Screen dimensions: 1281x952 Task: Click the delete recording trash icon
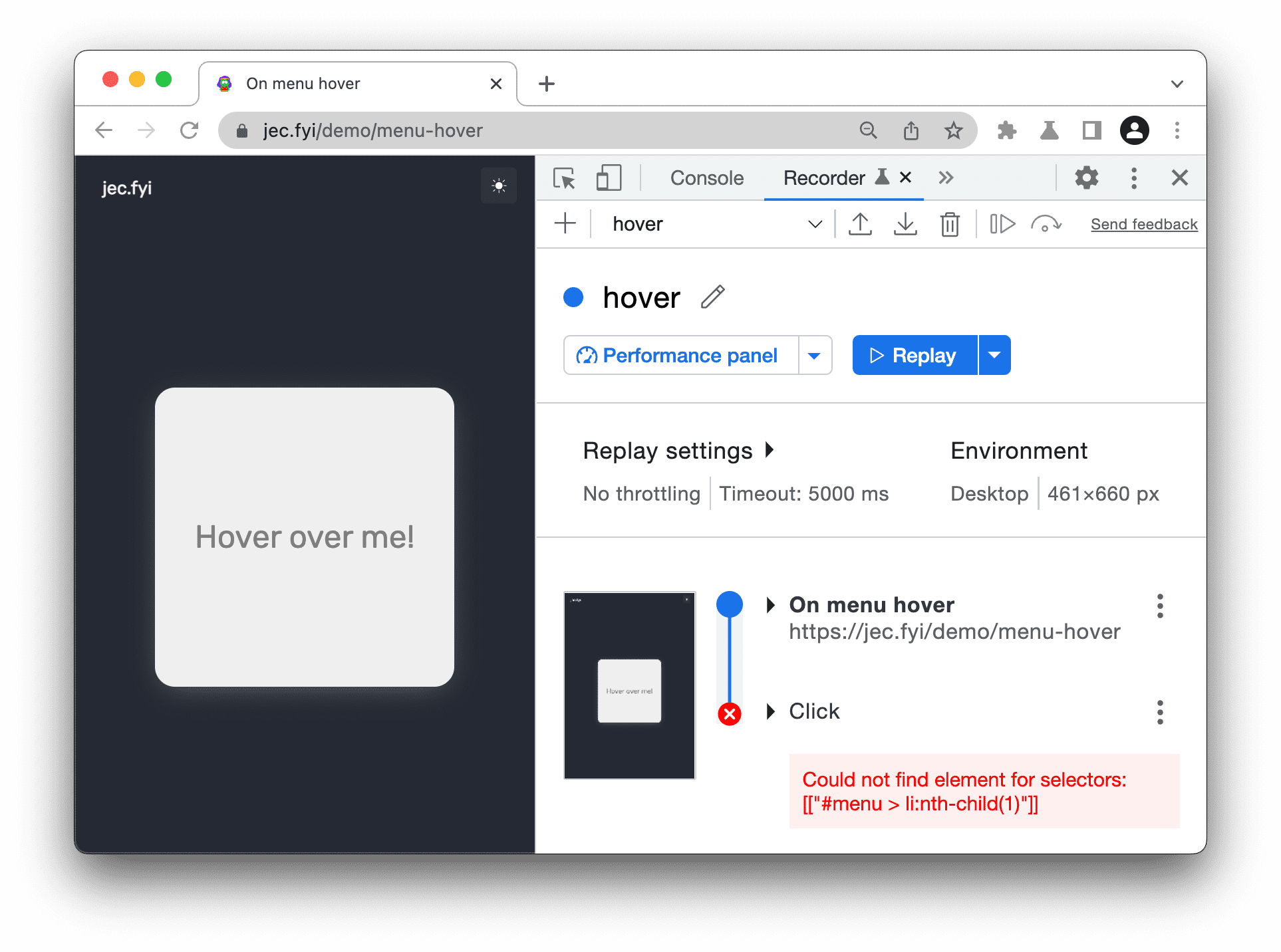pos(950,223)
